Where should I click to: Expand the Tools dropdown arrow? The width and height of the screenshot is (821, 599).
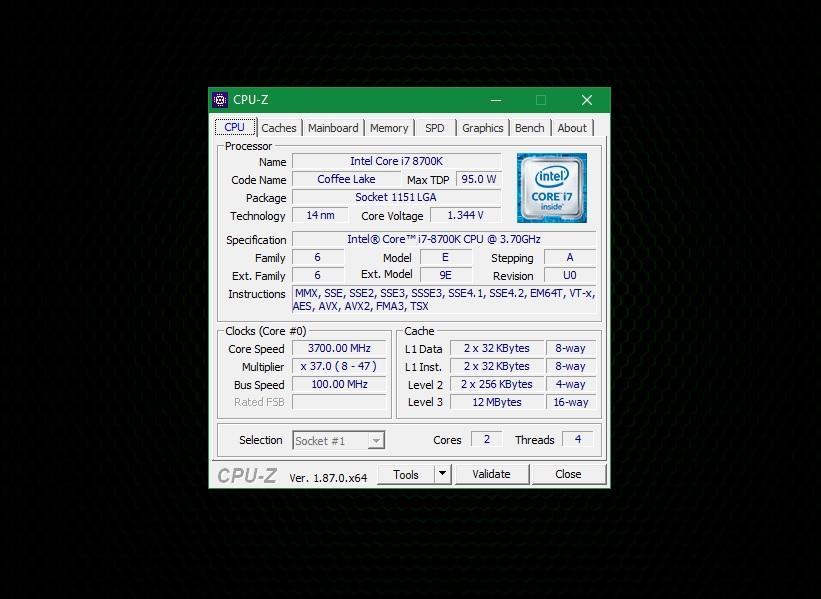(442, 474)
